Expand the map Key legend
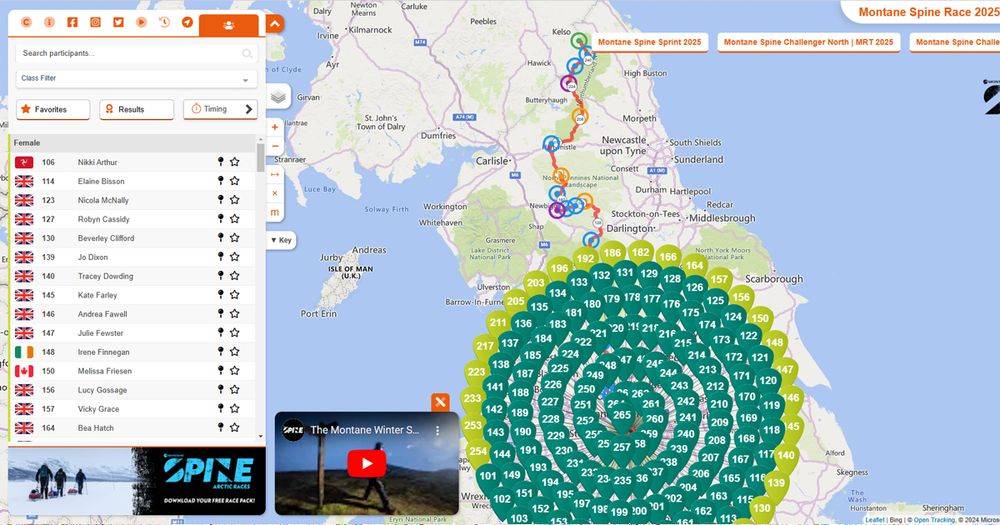The image size is (1000, 525). tap(281, 240)
